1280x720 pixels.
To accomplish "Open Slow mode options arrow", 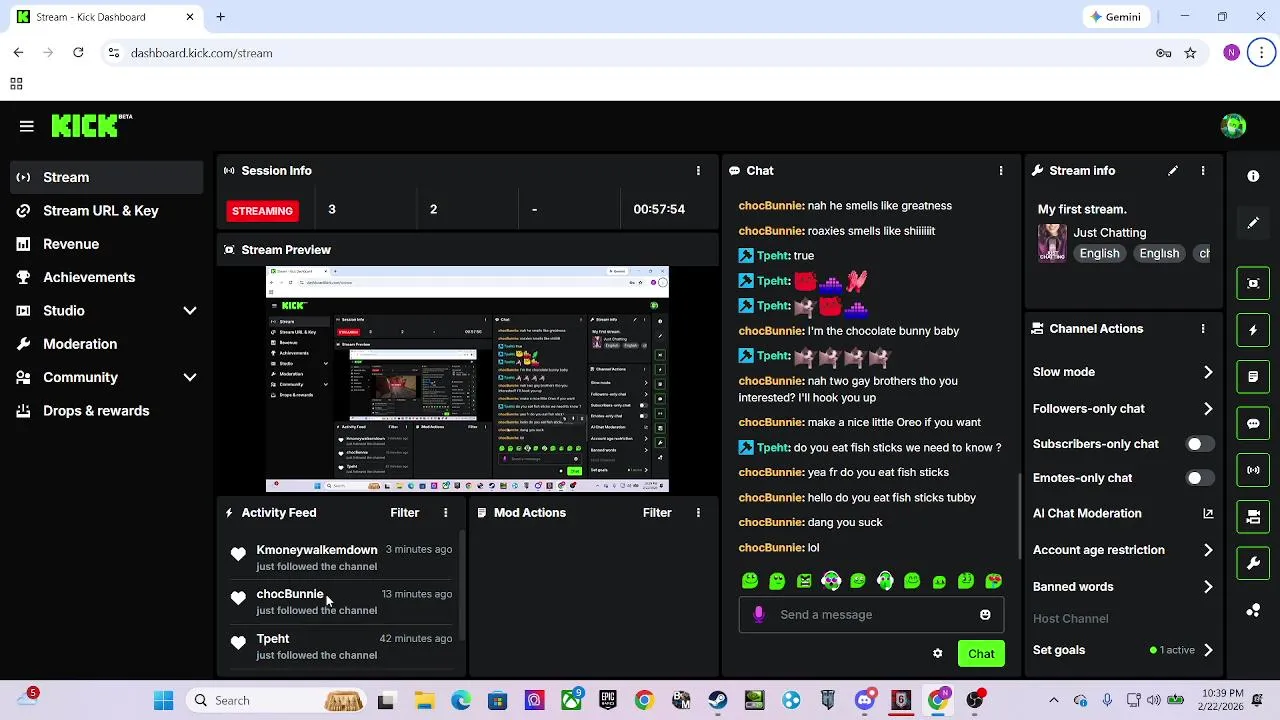I will (1208, 372).
